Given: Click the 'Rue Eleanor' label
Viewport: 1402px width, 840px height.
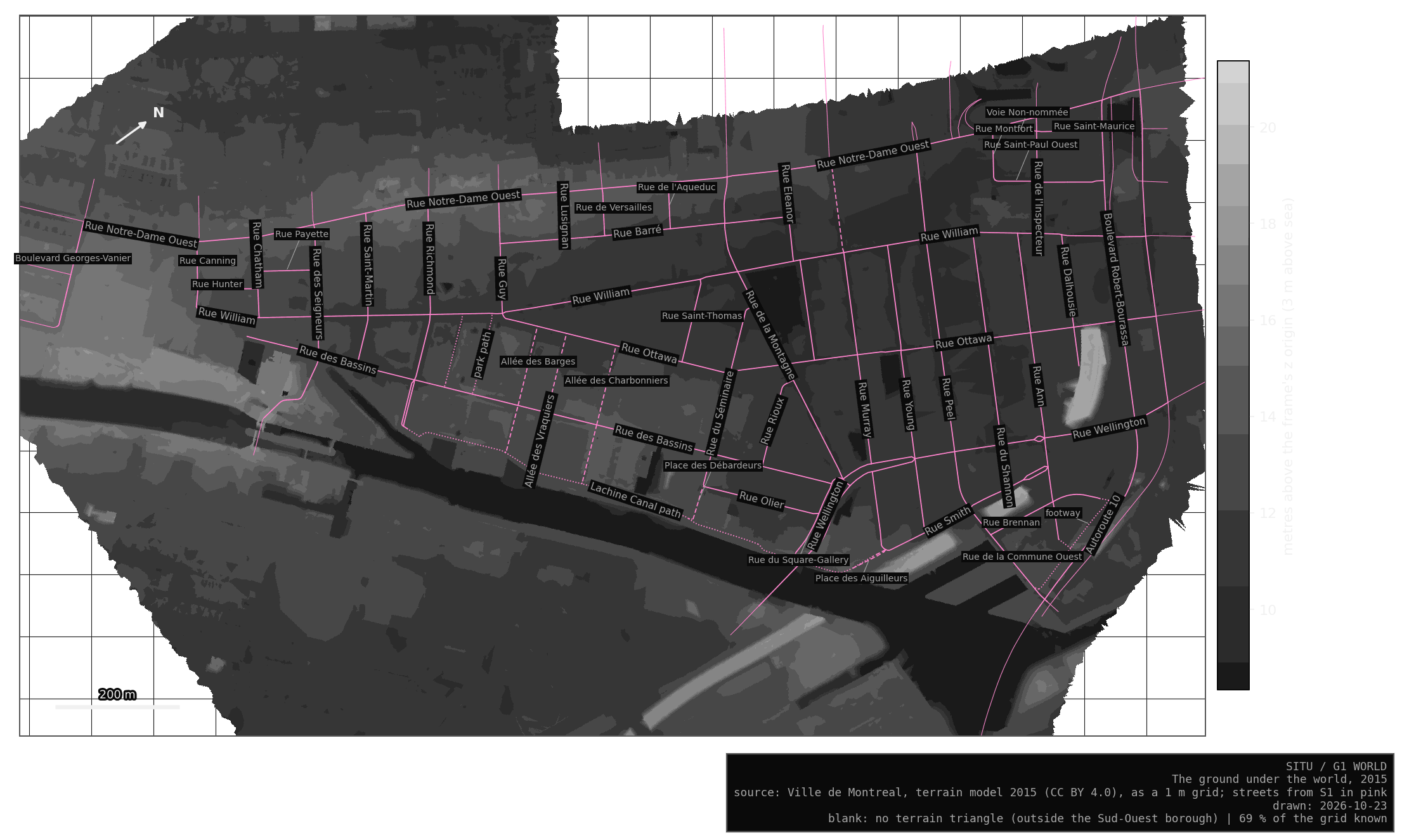Looking at the screenshot, I should tap(787, 193).
